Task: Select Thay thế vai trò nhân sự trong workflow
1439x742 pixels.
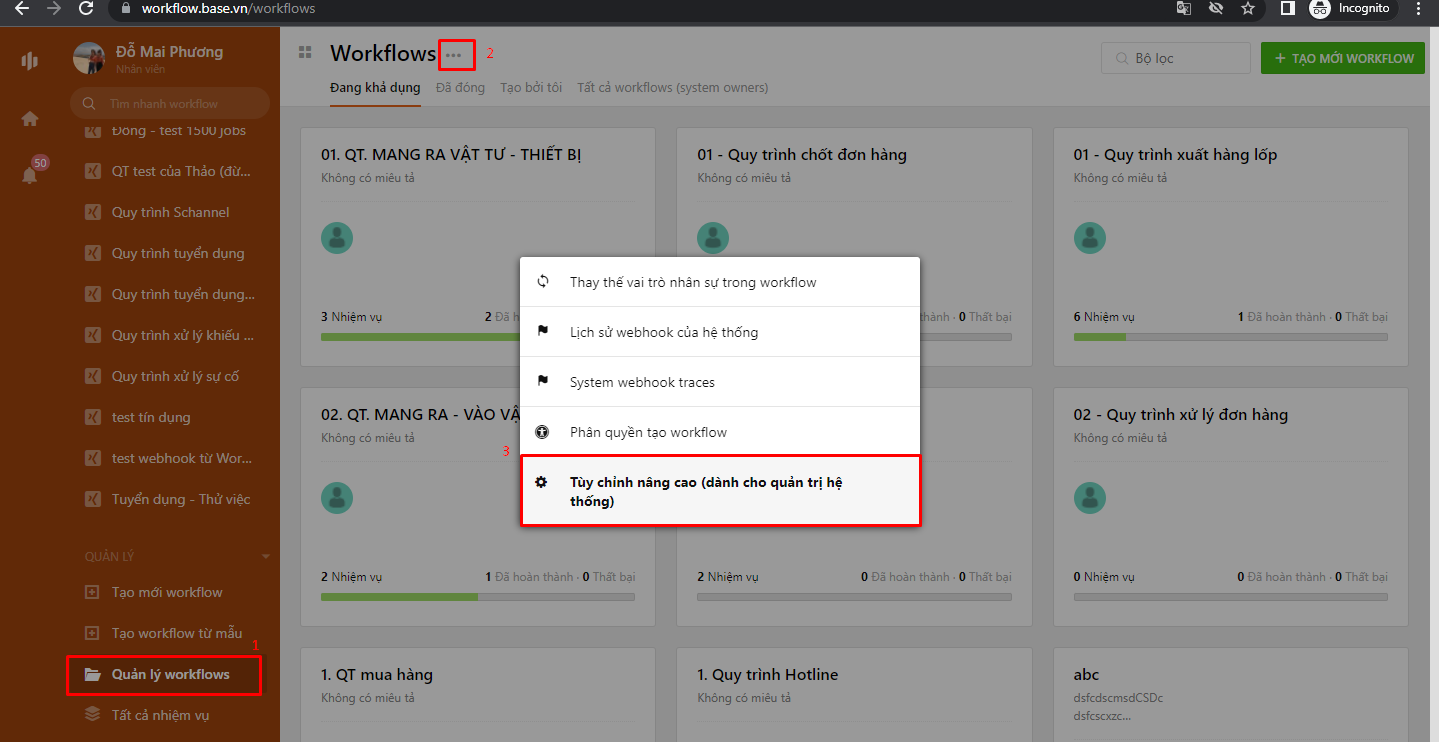Action: click(720, 282)
